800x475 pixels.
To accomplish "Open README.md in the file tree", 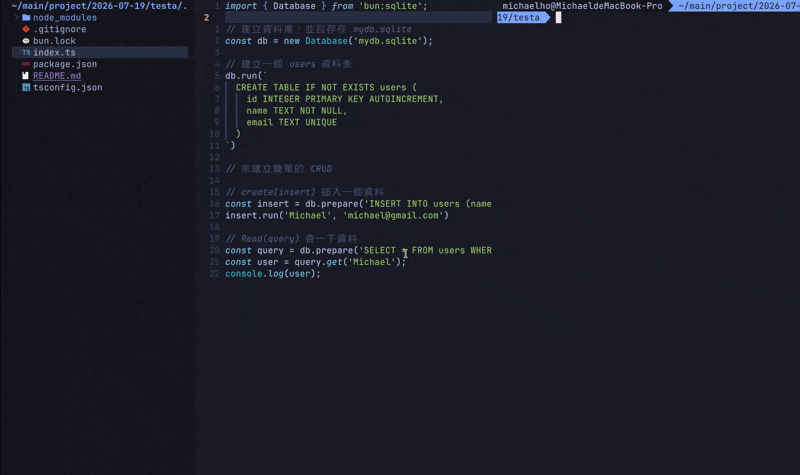I will [57, 76].
